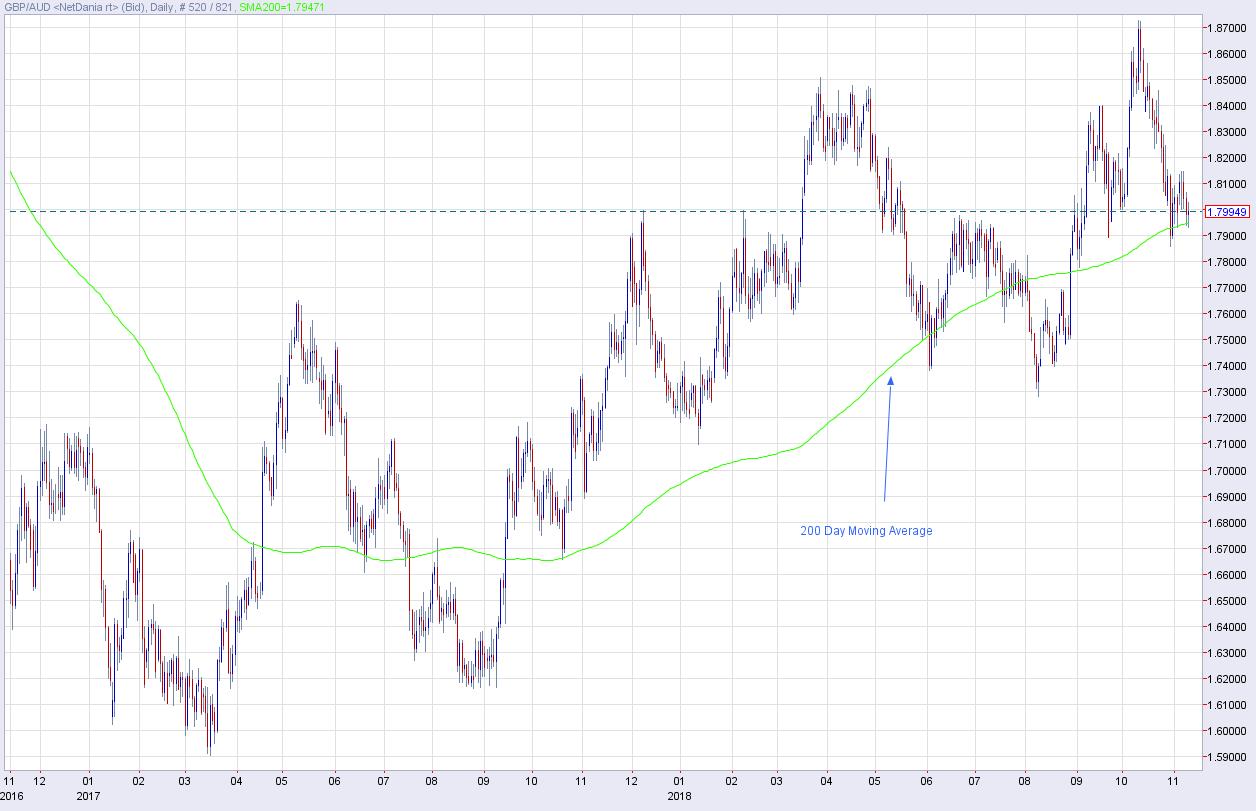Click the '01' month label above 2017
The image size is (1256, 811).
click(88, 781)
